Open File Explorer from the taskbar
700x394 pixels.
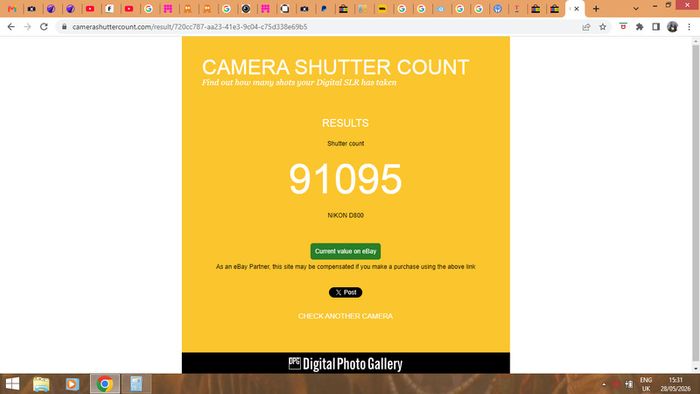point(41,384)
